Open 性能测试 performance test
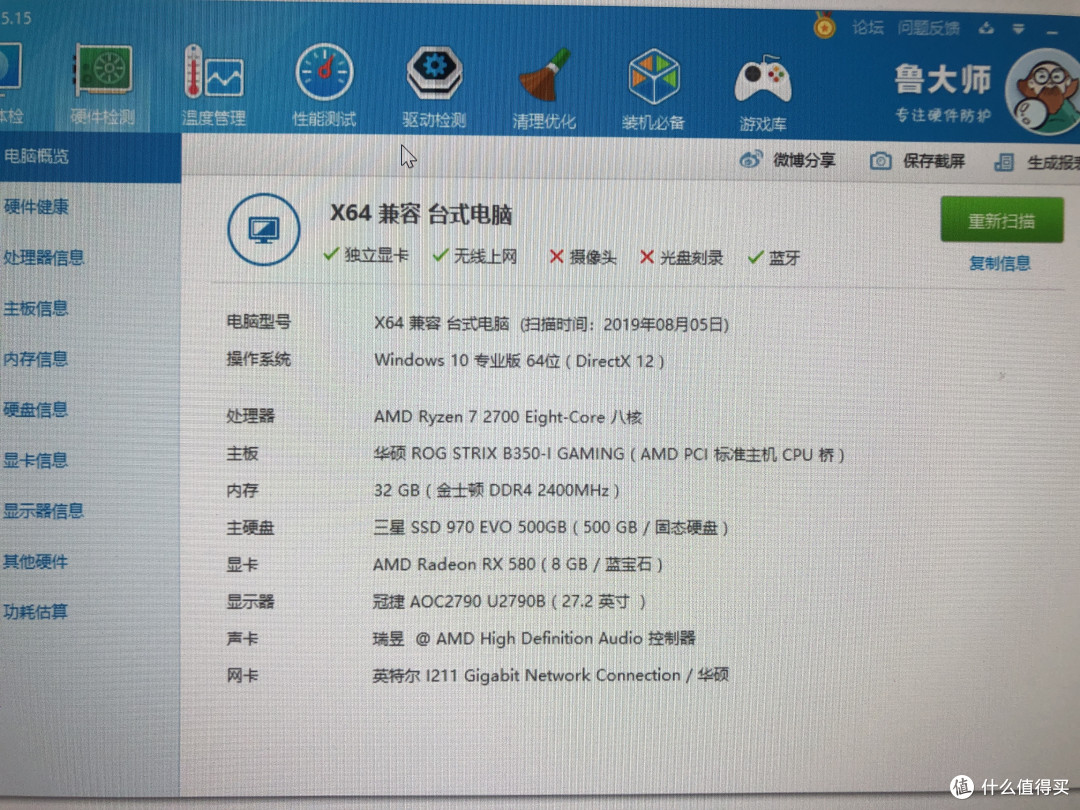This screenshot has width=1080, height=810. 324,85
